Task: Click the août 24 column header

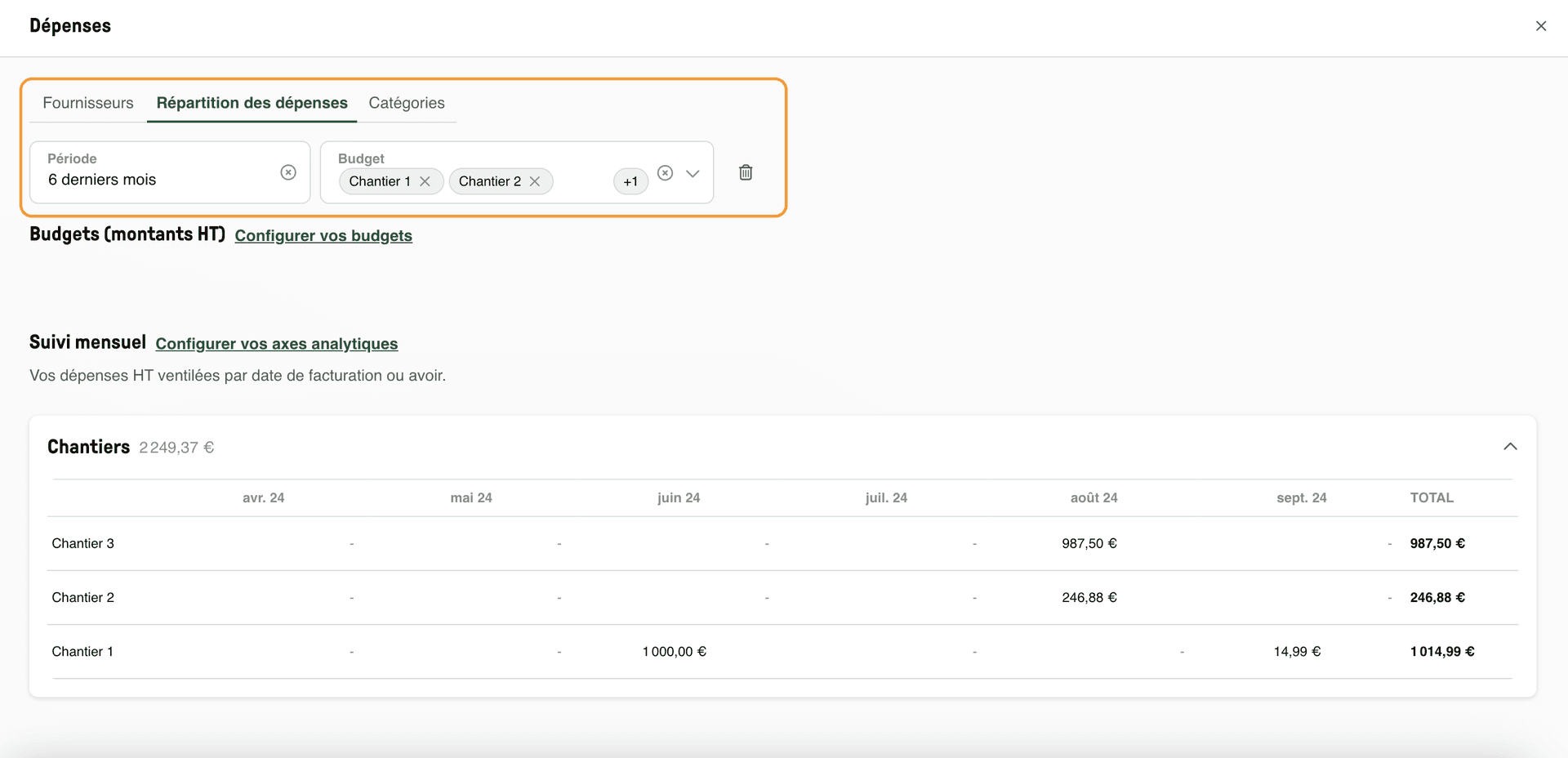Action: click(1094, 497)
